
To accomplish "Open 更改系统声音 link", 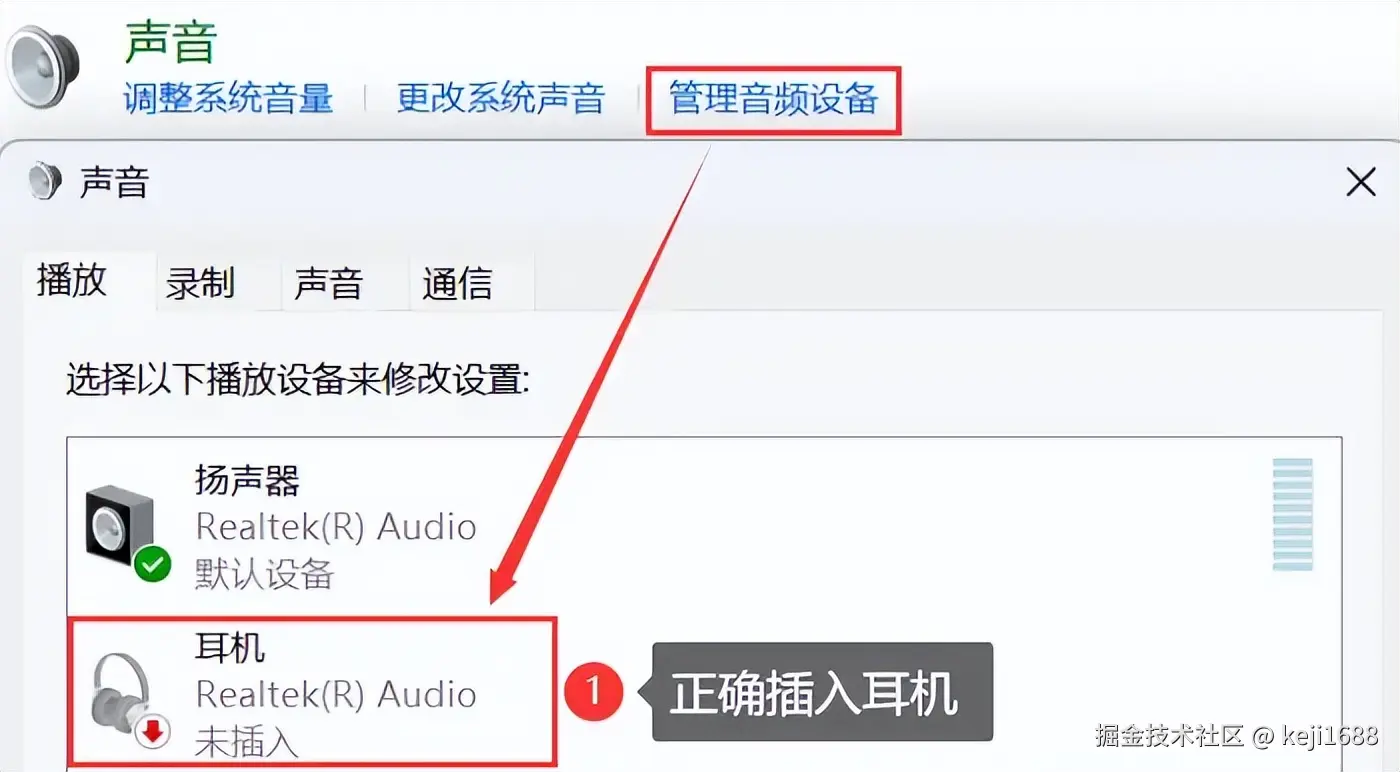I will (501, 98).
